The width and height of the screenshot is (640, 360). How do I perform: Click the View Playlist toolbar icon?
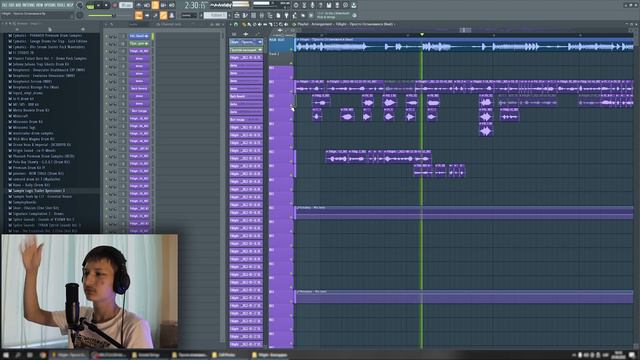[237, 15]
